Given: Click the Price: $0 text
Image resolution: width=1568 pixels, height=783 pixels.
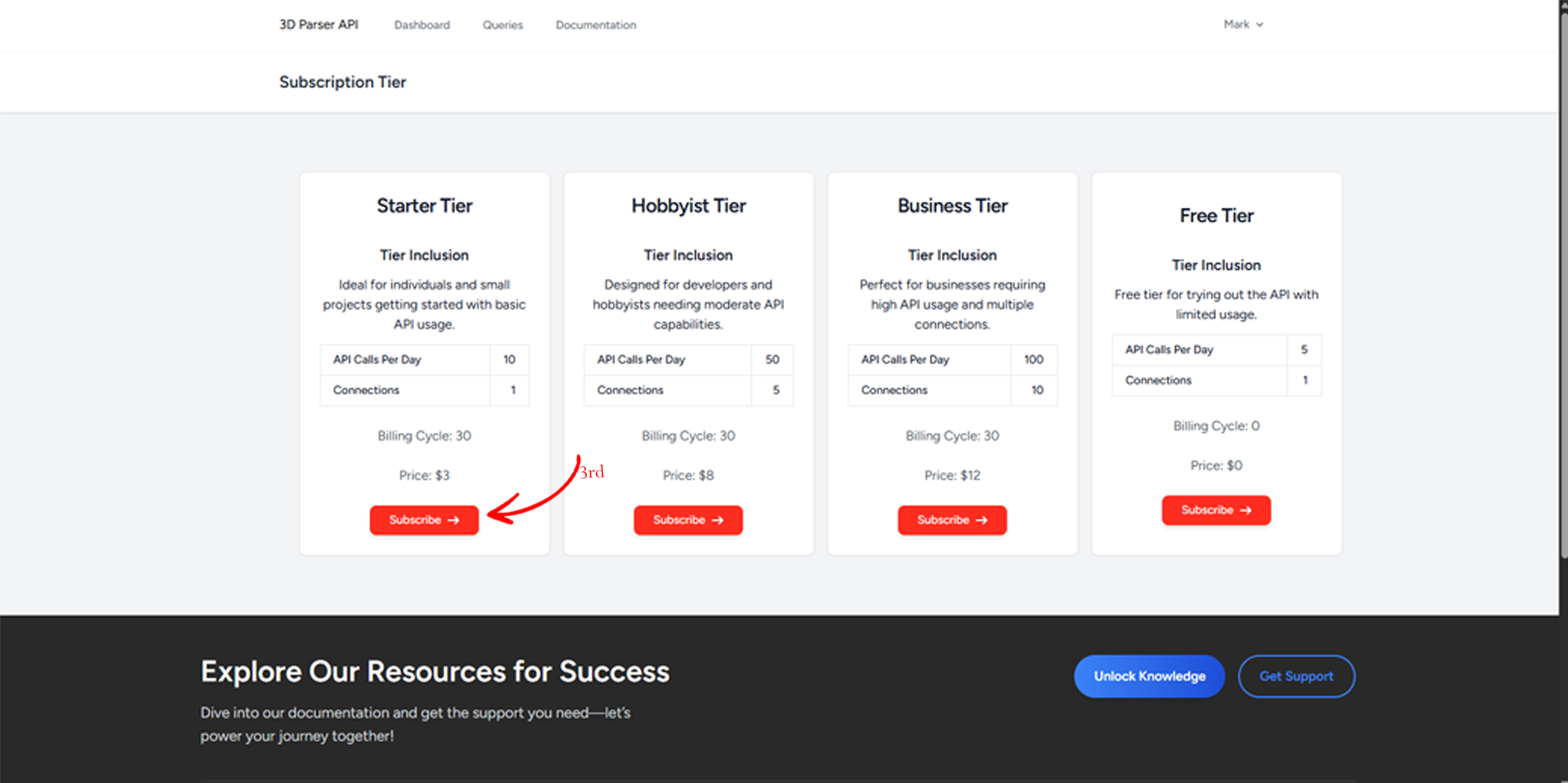Looking at the screenshot, I should tap(1216, 466).
